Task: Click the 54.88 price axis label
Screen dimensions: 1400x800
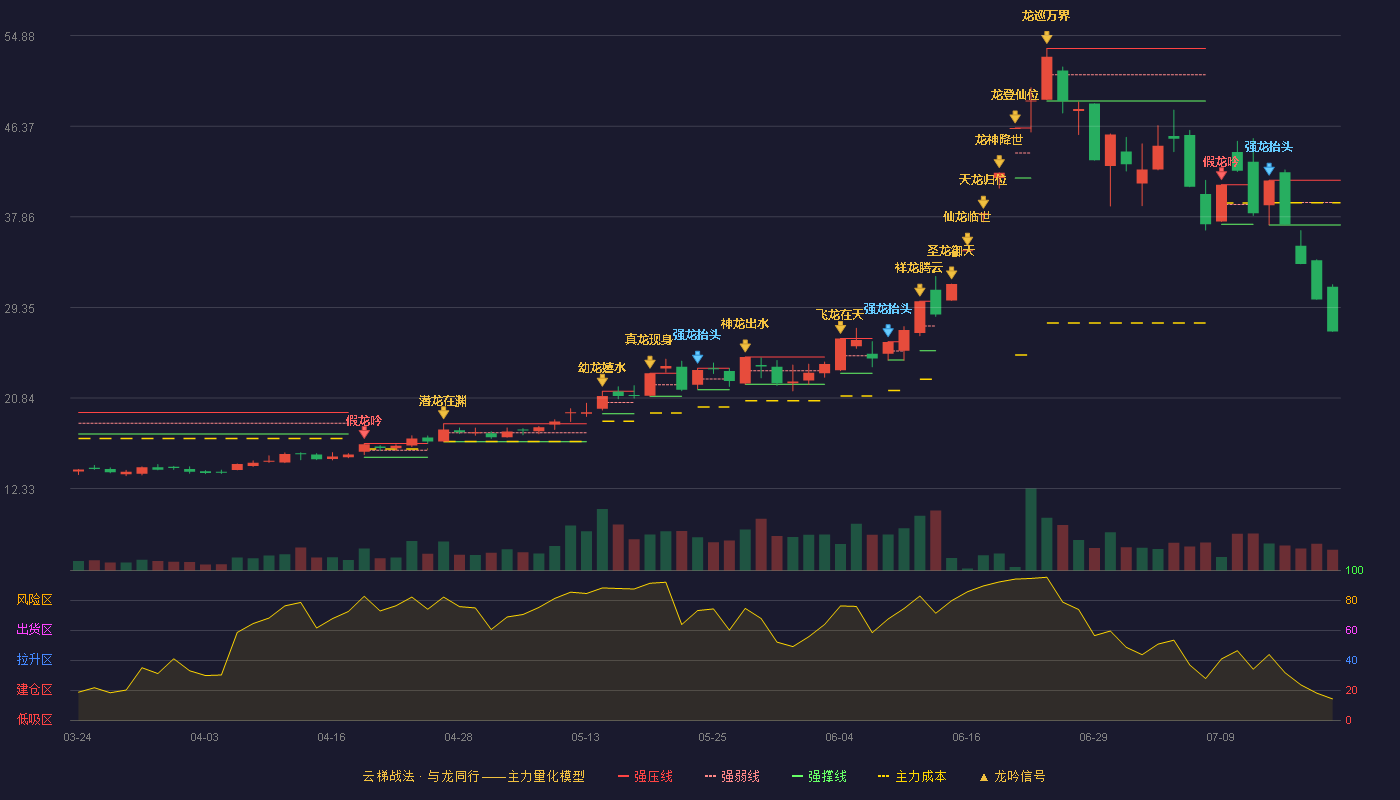Action: (20, 36)
